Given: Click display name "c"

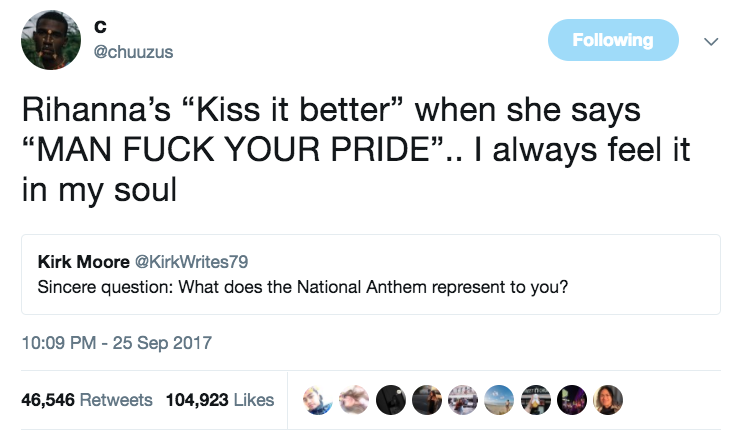Looking at the screenshot, I should [x=100, y=27].
